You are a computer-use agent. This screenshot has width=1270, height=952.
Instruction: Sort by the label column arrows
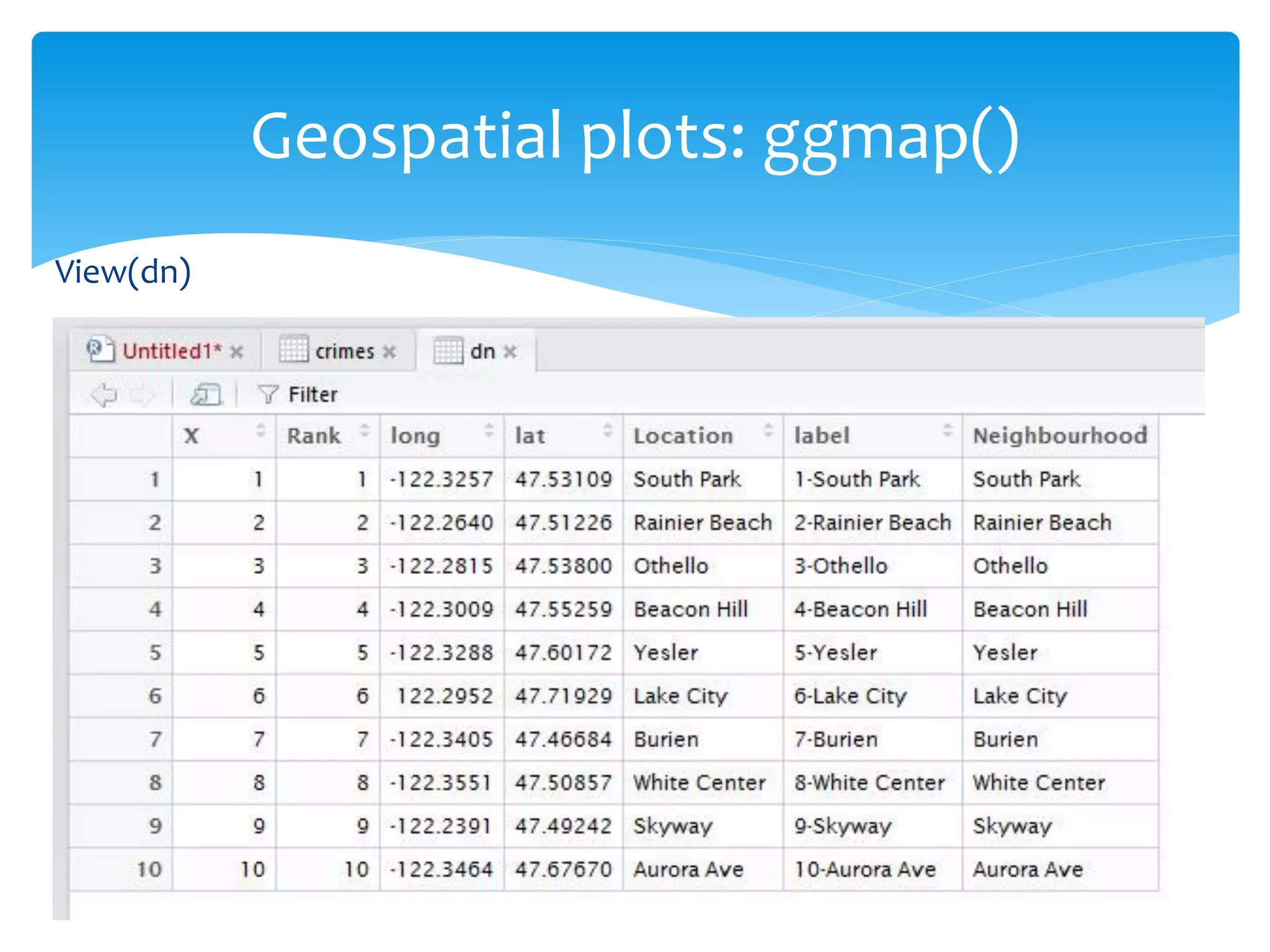click(948, 430)
